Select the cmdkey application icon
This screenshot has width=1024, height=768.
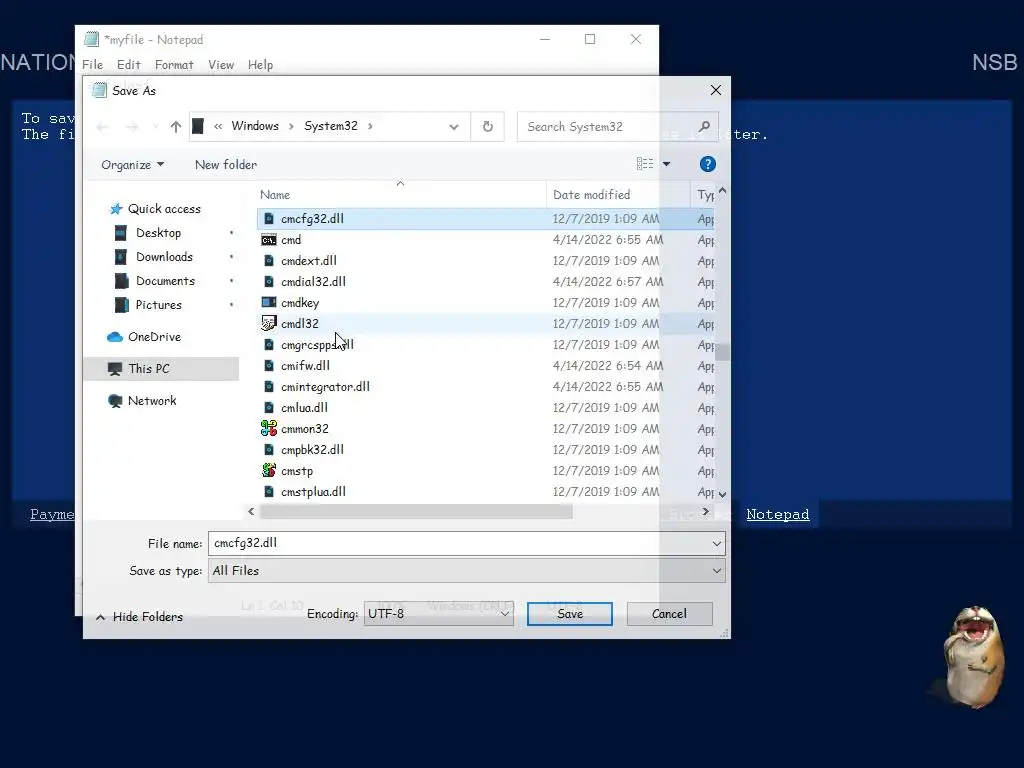tap(268, 302)
